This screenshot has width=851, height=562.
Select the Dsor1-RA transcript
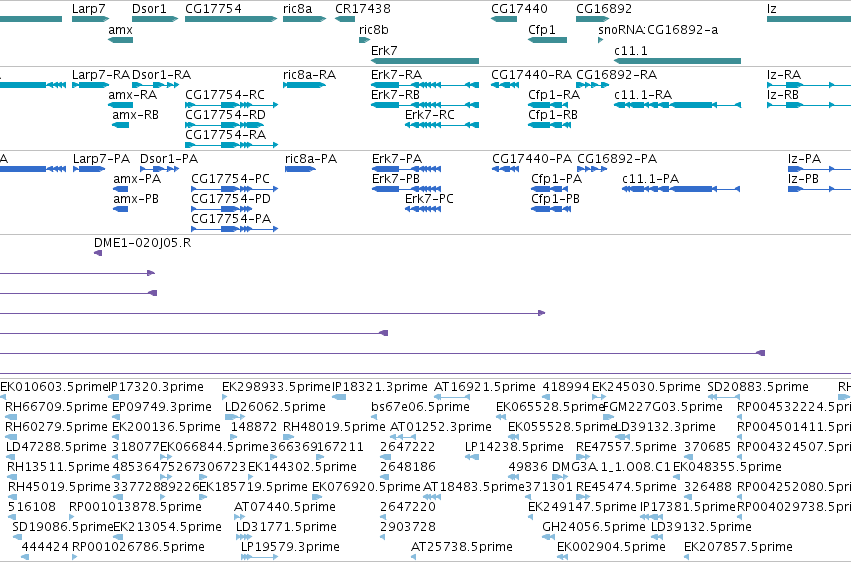(x=155, y=85)
